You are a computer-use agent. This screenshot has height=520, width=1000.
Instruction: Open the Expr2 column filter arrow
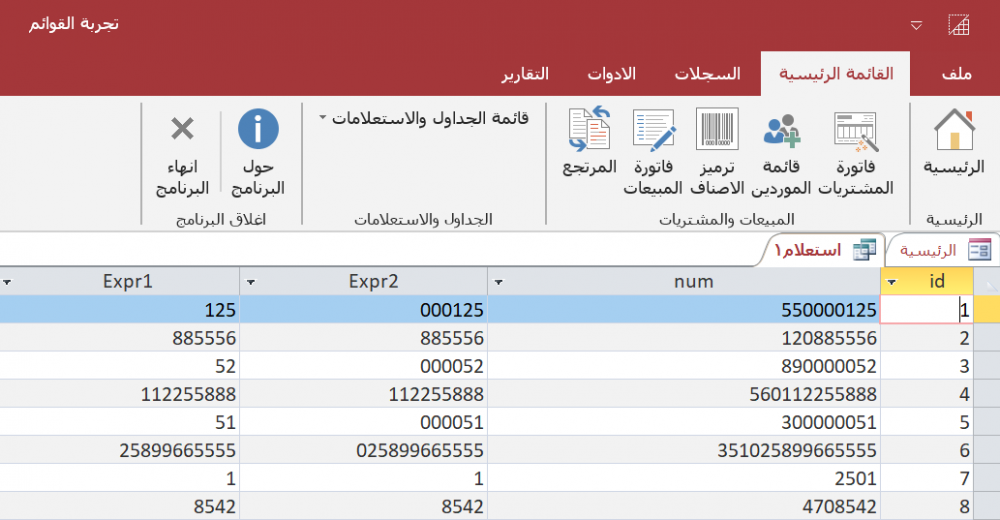[x=251, y=282]
